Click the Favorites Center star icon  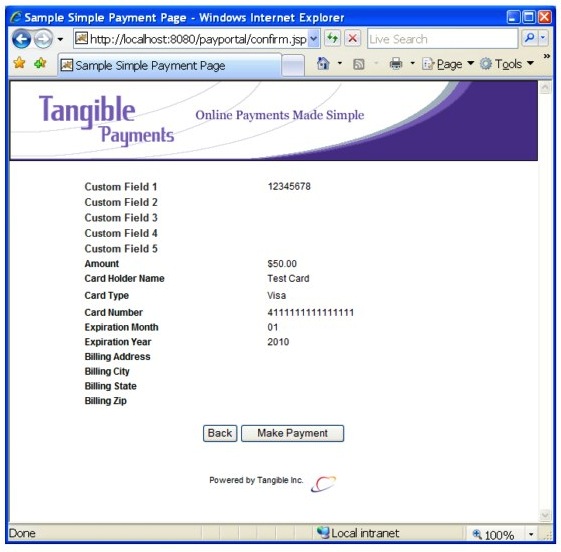(x=19, y=63)
